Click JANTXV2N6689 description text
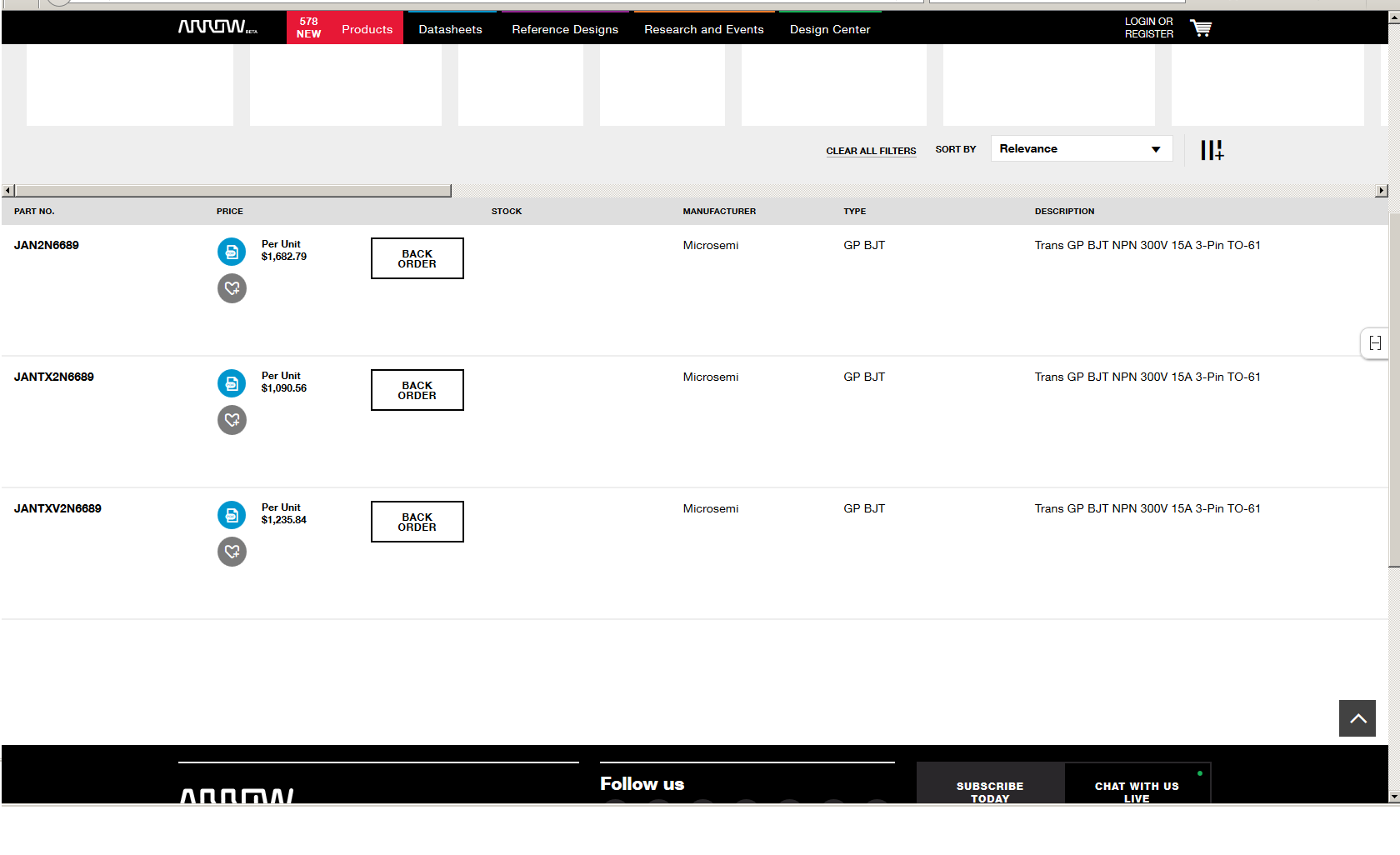This screenshot has width=1400, height=855. point(1147,508)
